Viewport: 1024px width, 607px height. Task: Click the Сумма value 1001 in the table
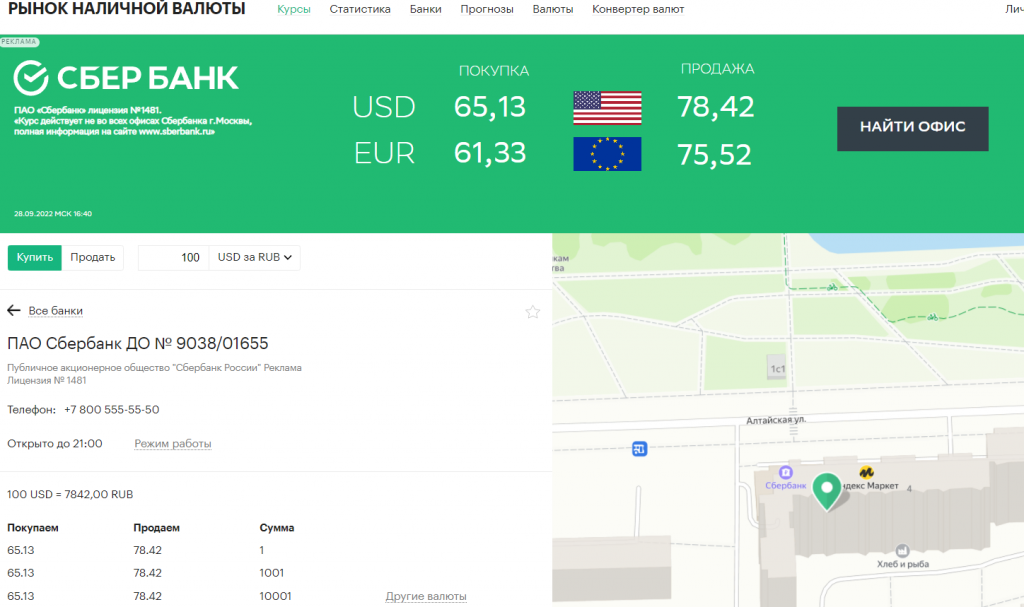click(272, 573)
